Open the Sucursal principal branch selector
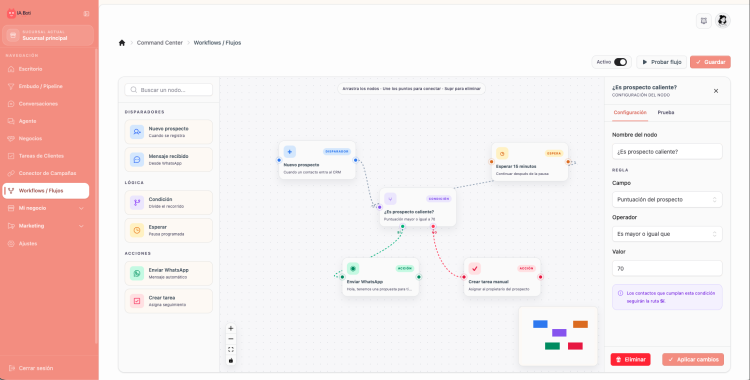The height and width of the screenshot is (380, 750). [x=48, y=35]
